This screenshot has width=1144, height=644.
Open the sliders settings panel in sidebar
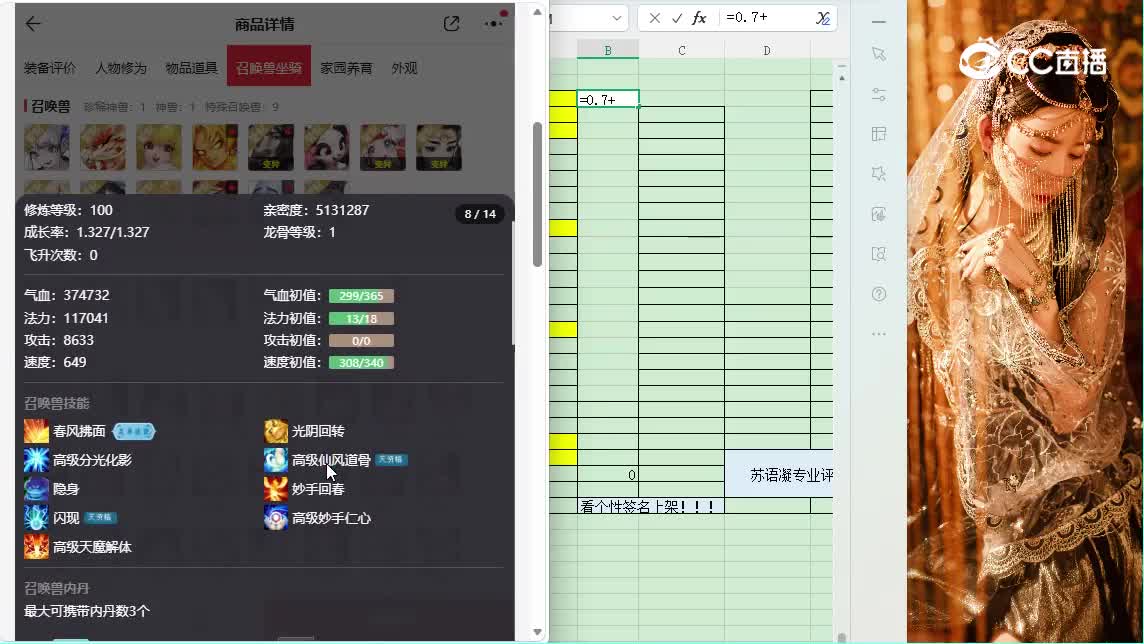pos(878,94)
